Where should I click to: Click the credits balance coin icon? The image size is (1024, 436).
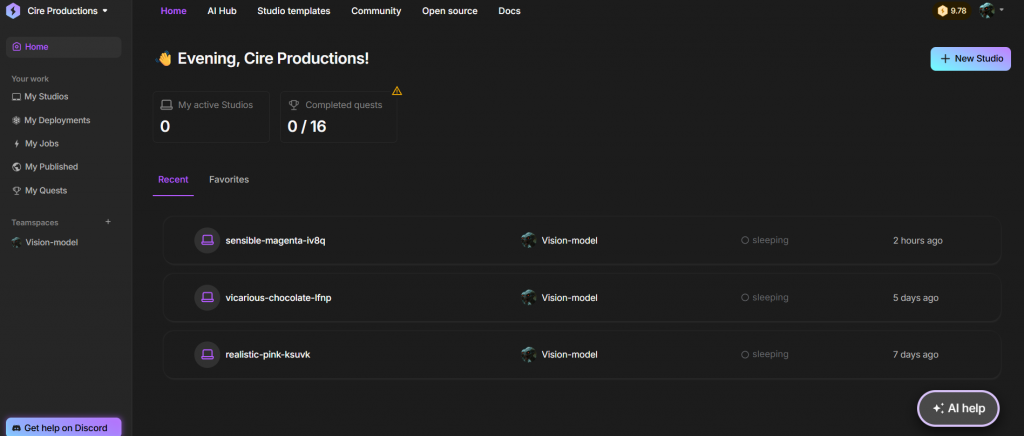942,11
